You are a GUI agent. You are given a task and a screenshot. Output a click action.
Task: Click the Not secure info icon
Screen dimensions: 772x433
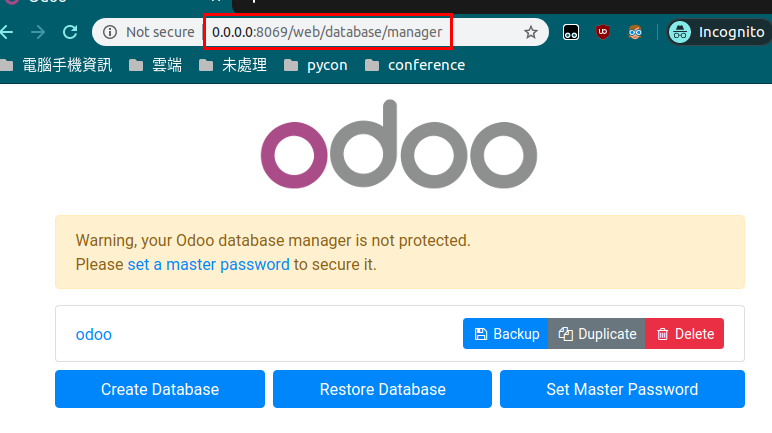pyautogui.click(x=110, y=33)
